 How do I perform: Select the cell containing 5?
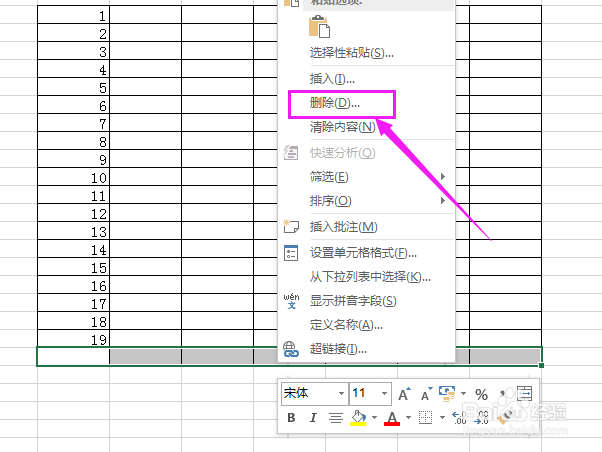coord(73,86)
